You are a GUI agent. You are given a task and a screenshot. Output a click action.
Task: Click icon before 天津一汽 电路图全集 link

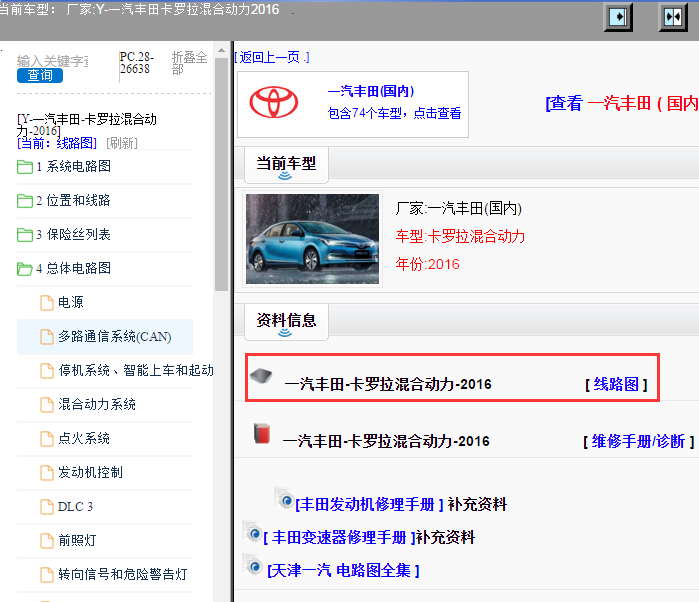[x=253, y=565]
